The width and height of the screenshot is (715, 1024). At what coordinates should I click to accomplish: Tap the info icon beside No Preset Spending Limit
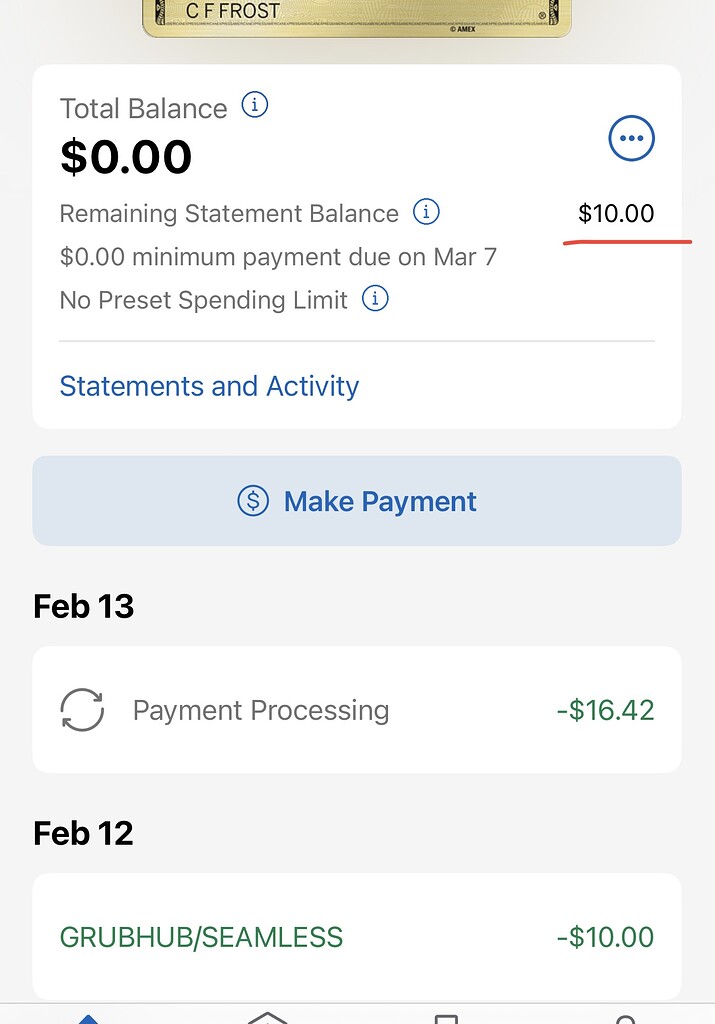coord(375,299)
